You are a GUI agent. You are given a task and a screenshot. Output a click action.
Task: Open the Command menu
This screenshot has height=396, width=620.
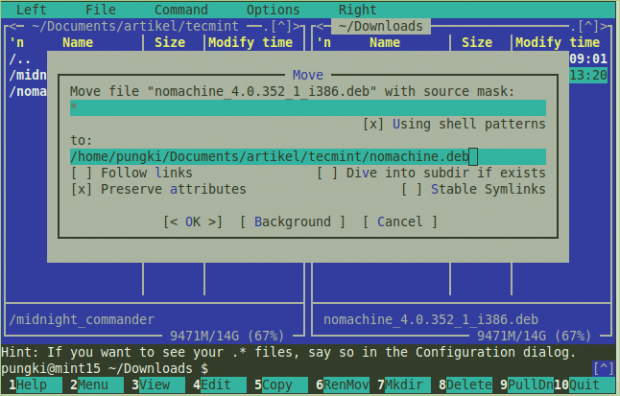point(181,9)
